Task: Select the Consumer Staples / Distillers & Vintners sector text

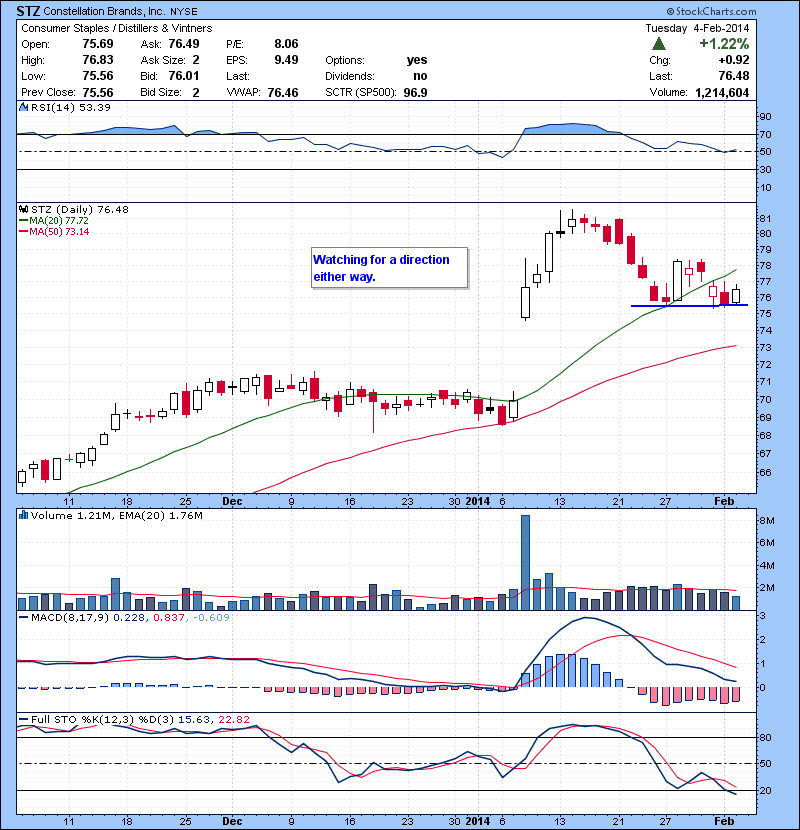Action: point(116,28)
